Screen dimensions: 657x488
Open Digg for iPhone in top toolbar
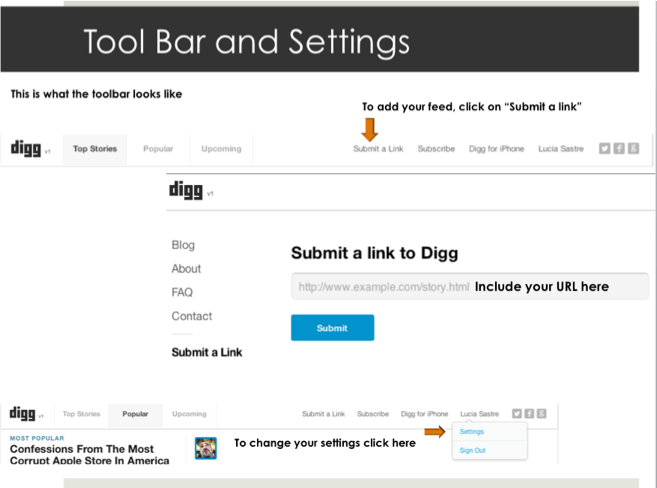pyautogui.click(x=497, y=149)
